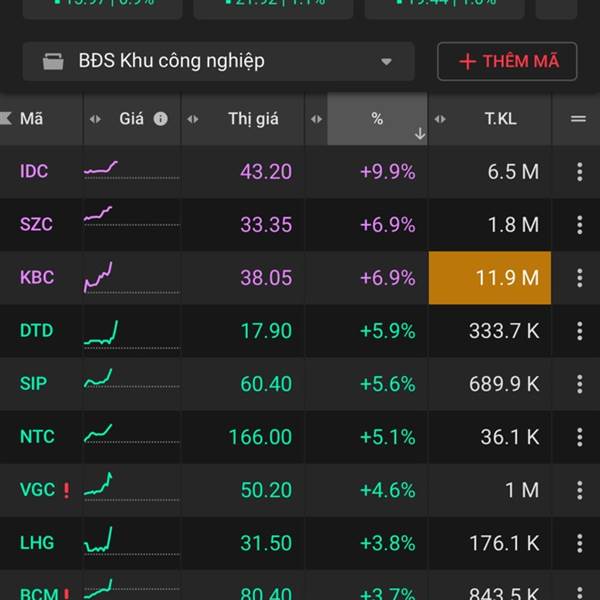
Task: Sort by the Mã column header
Action: 31,119
